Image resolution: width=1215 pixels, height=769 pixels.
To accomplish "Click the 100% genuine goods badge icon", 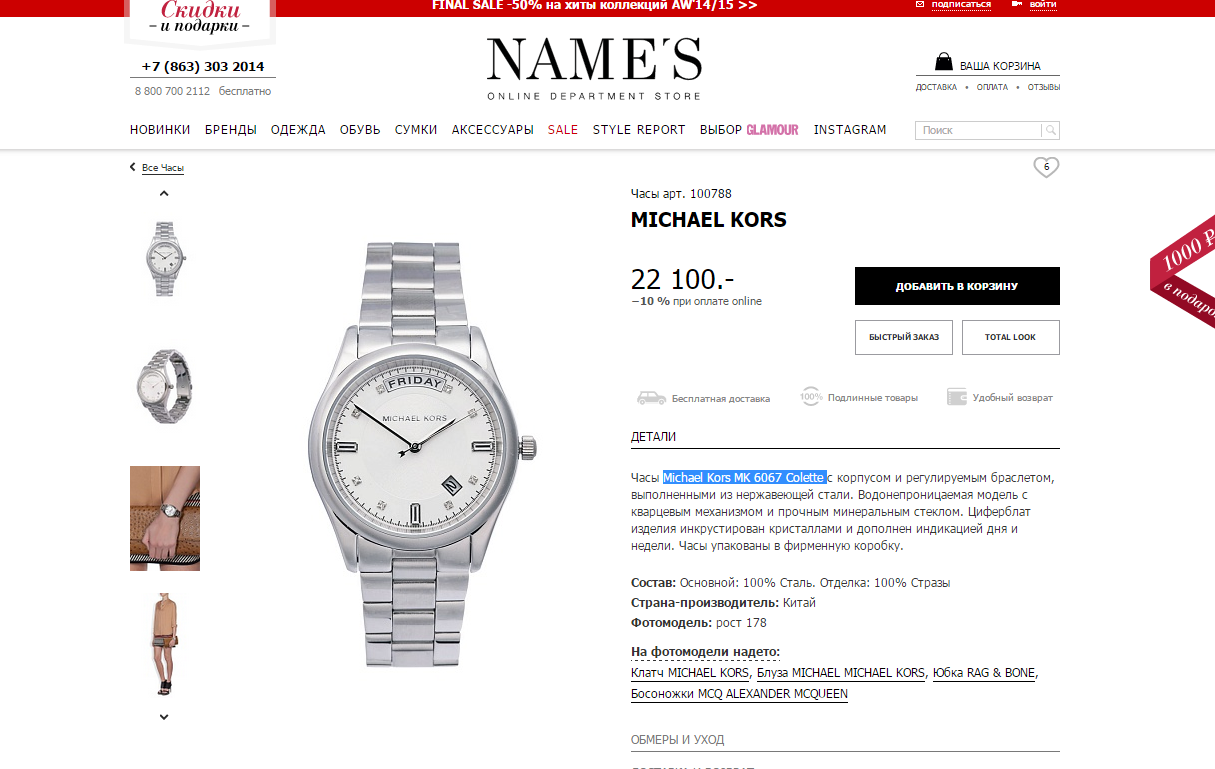I will [x=810, y=397].
